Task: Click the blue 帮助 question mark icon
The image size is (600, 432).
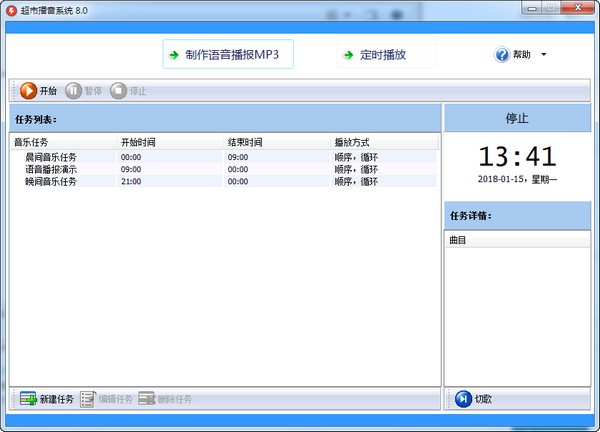Action: [x=502, y=55]
